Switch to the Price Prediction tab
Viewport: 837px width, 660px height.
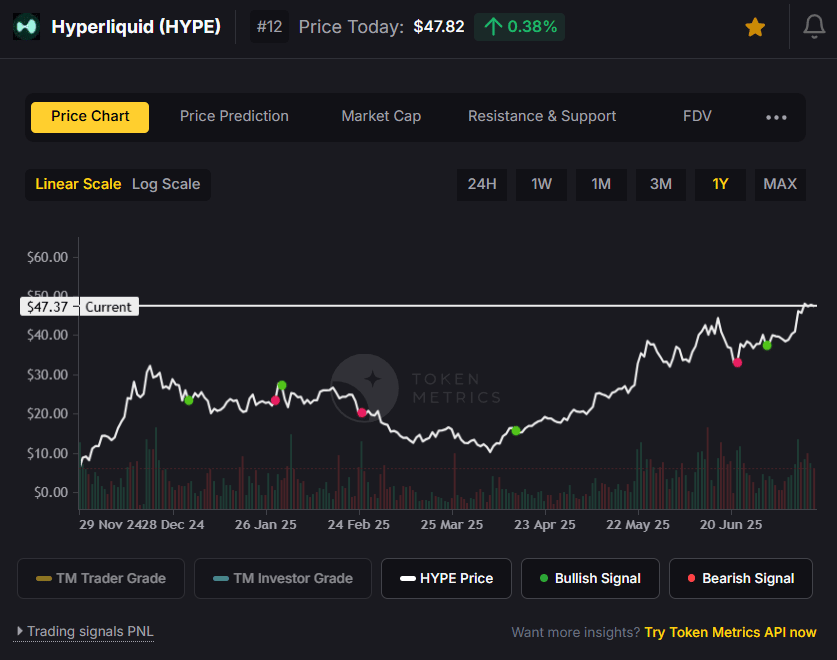pos(234,116)
